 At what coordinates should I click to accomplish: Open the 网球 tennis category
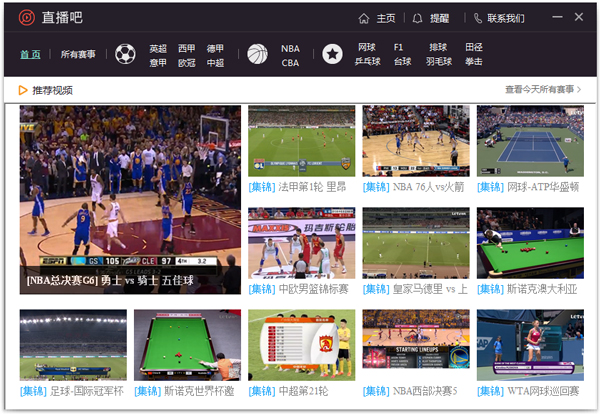pos(366,48)
